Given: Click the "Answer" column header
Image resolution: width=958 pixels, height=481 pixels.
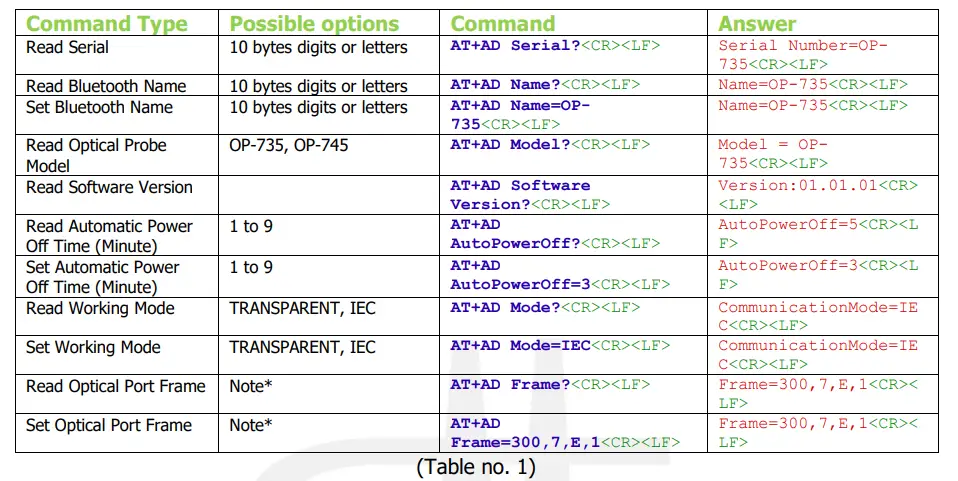Looking at the screenshot, I should click(758, 24).
